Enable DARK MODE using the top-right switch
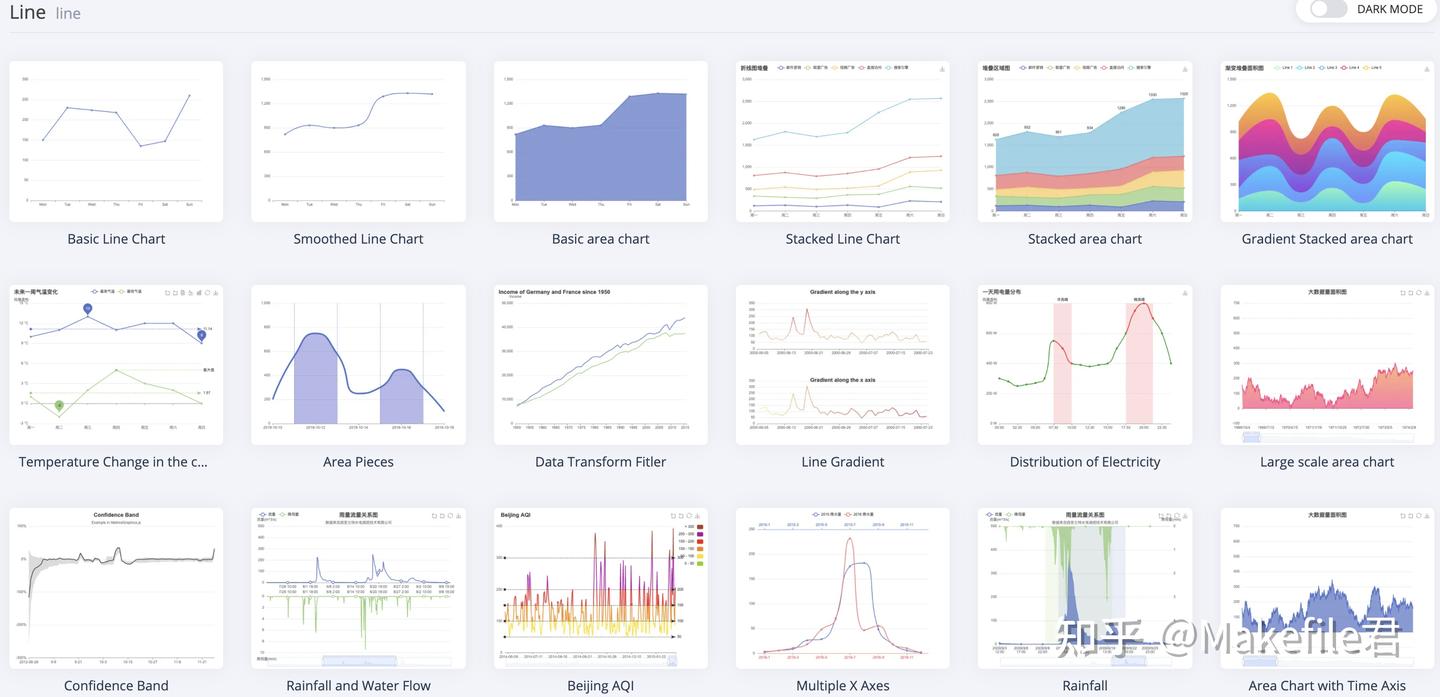 point(1327,9)
